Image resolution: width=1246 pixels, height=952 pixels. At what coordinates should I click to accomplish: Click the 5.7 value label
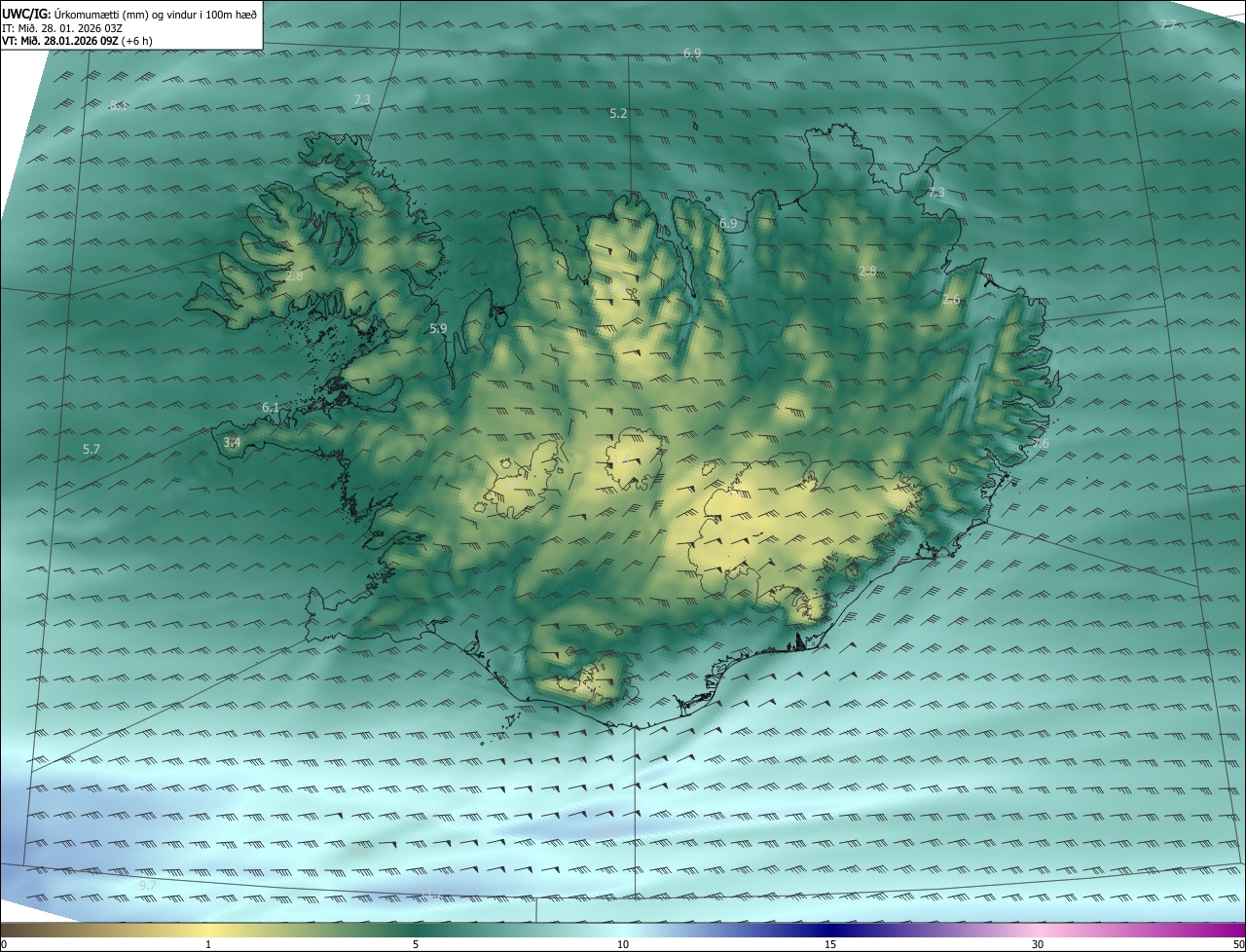click(x=92, y=450)
